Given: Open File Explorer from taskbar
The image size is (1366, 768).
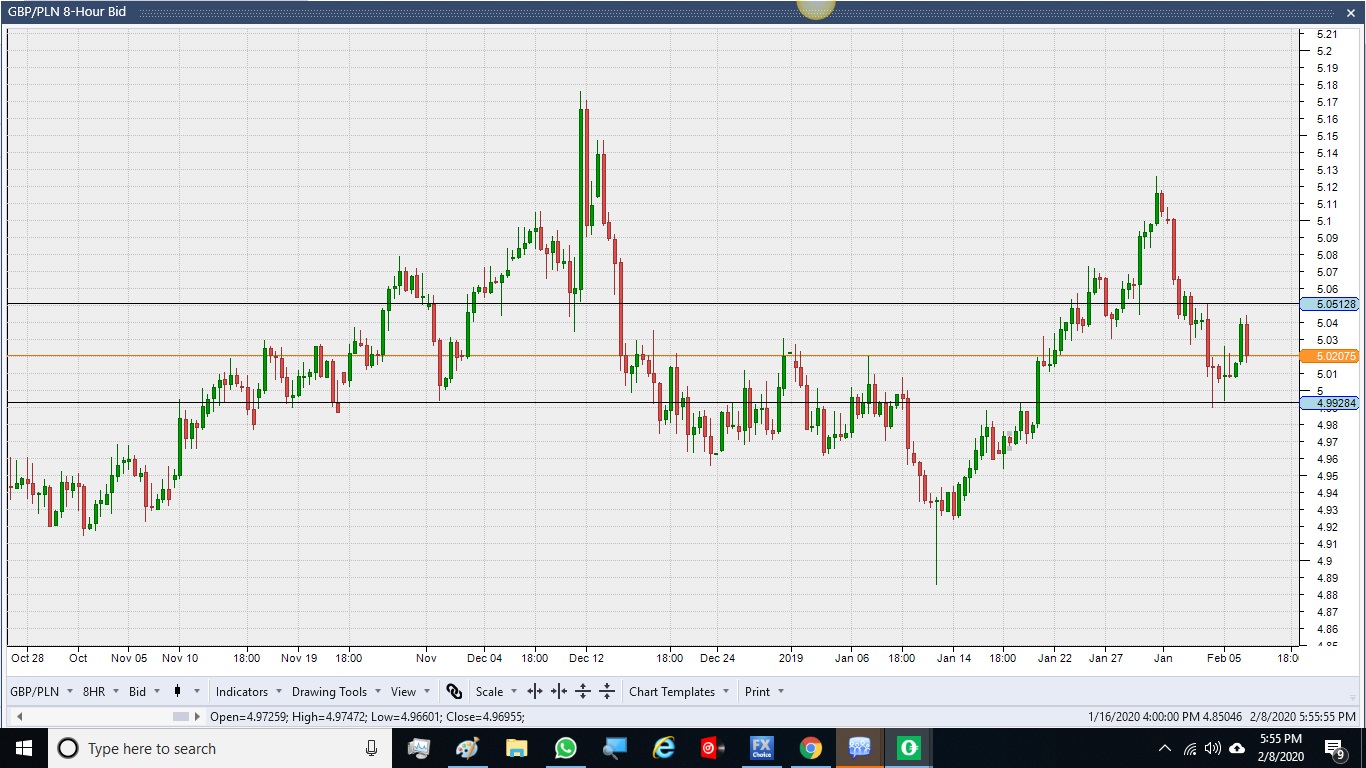Looking at the screenshot, I should pyautogui.click(x=516, y=748).
